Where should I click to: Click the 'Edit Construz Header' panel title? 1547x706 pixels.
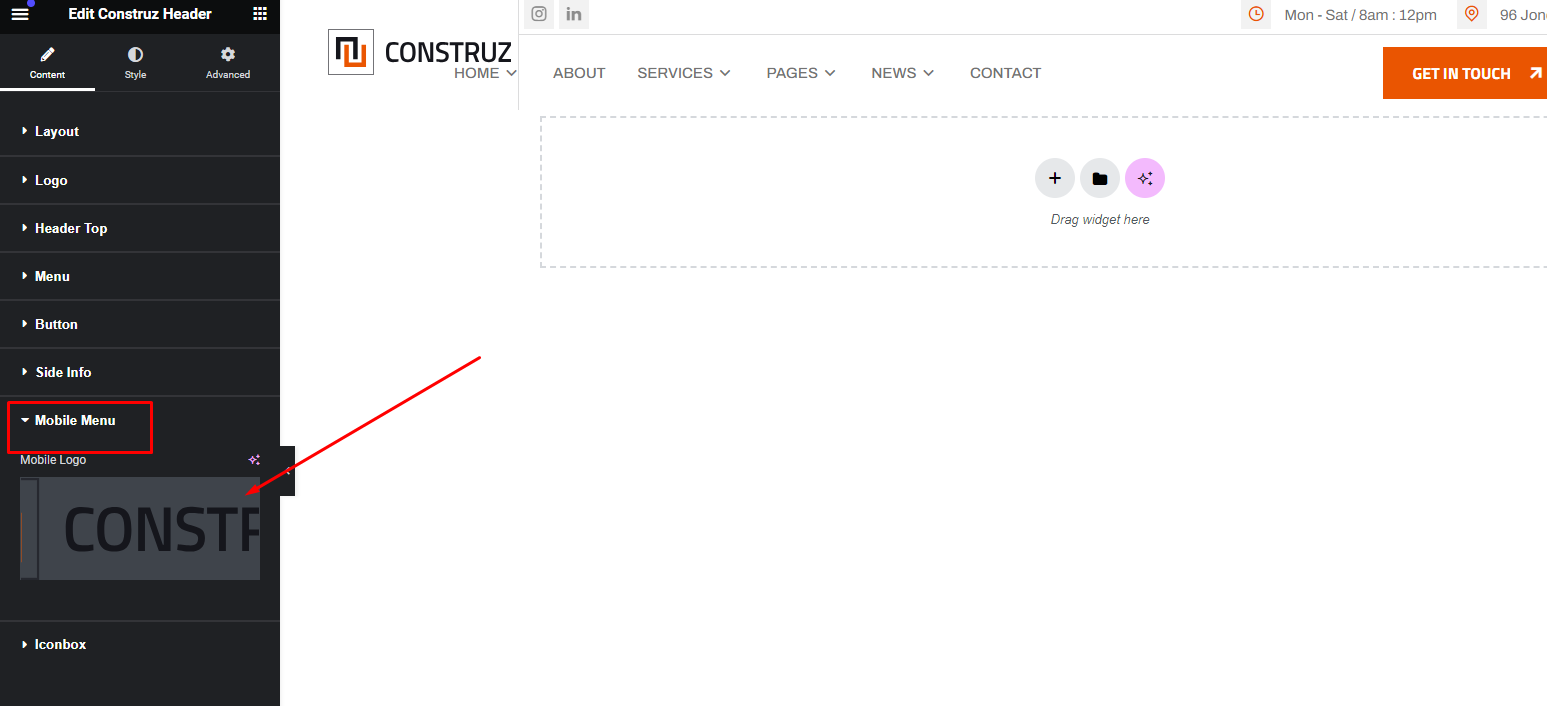[x=140, y=14]
